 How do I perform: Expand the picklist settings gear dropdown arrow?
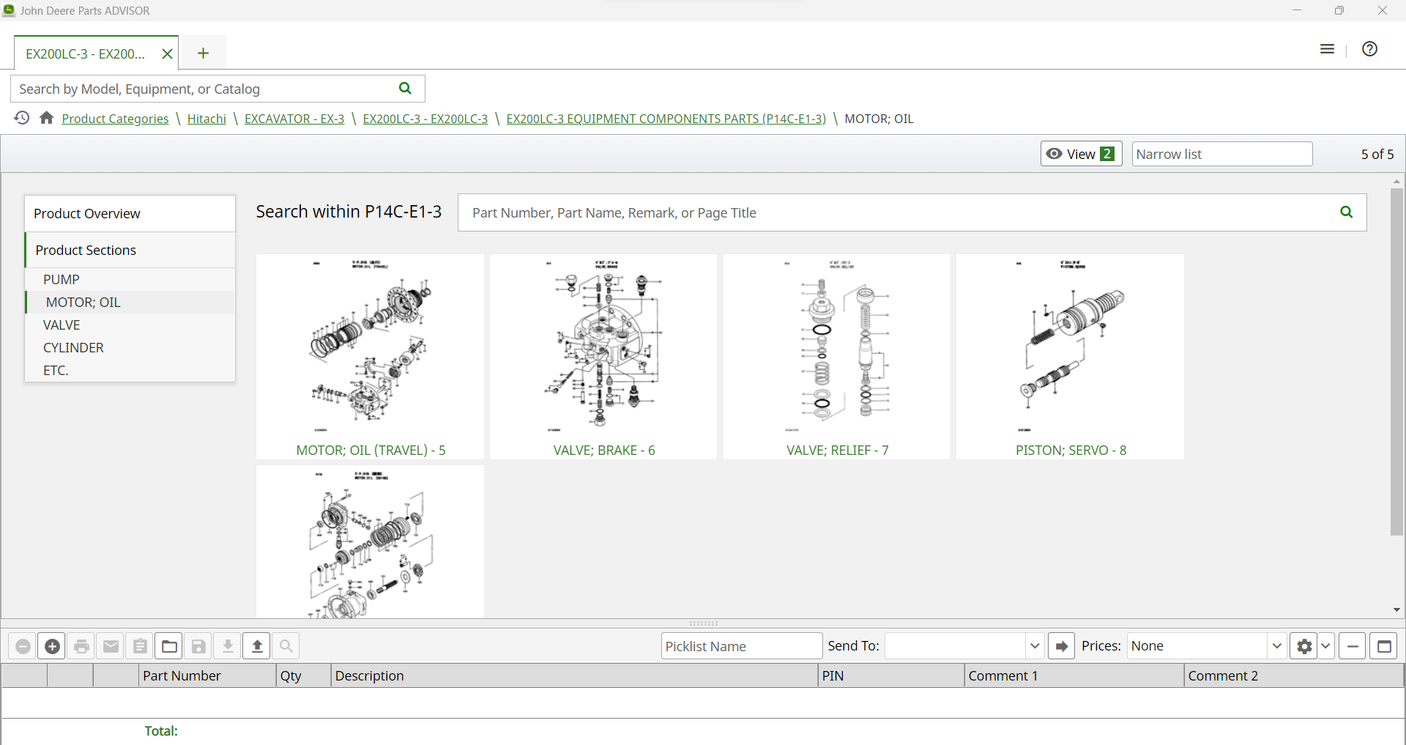click(x=1325, y=646)
